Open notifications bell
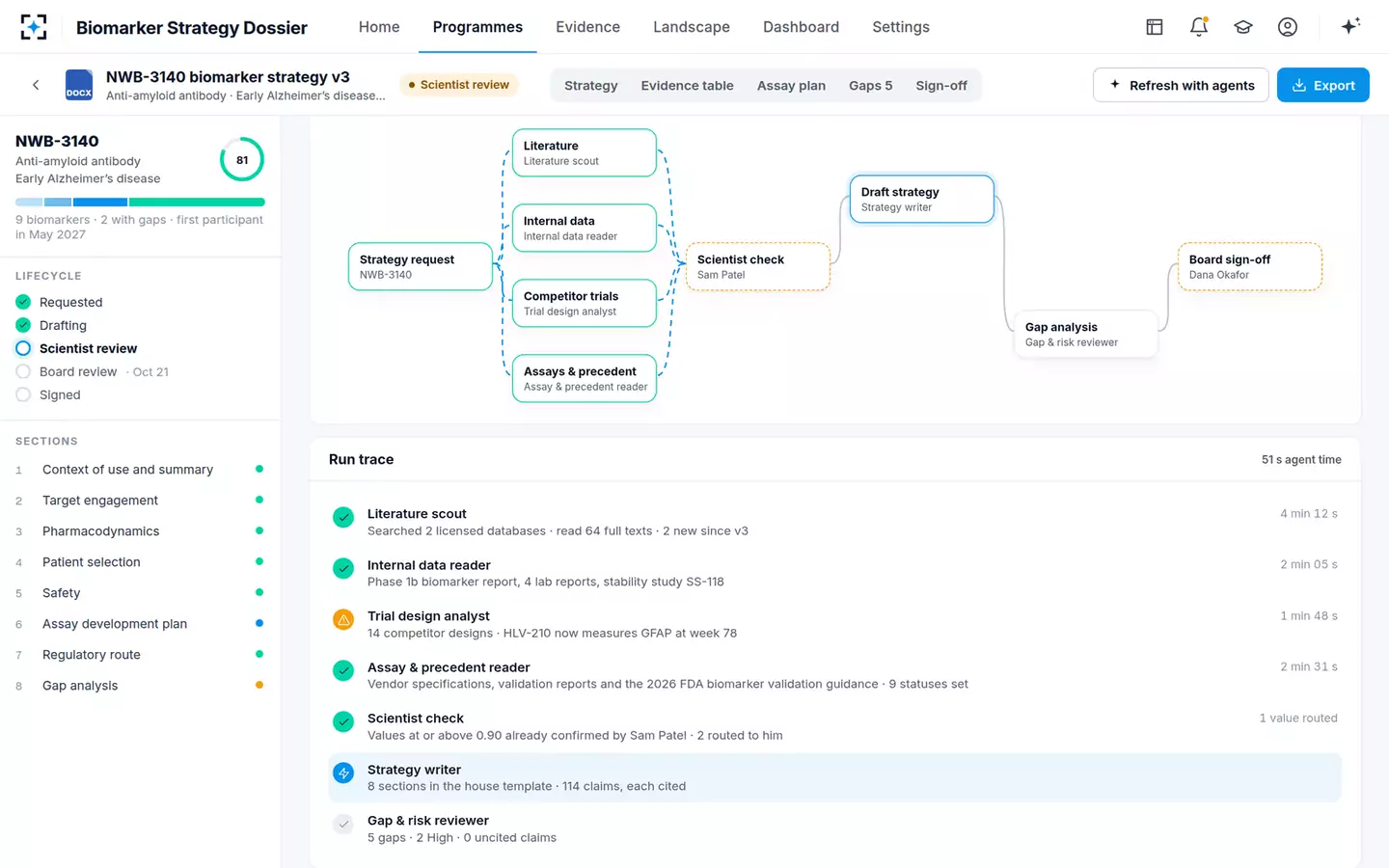The height and width of the screenshot is (868, 1389). 1199,27
